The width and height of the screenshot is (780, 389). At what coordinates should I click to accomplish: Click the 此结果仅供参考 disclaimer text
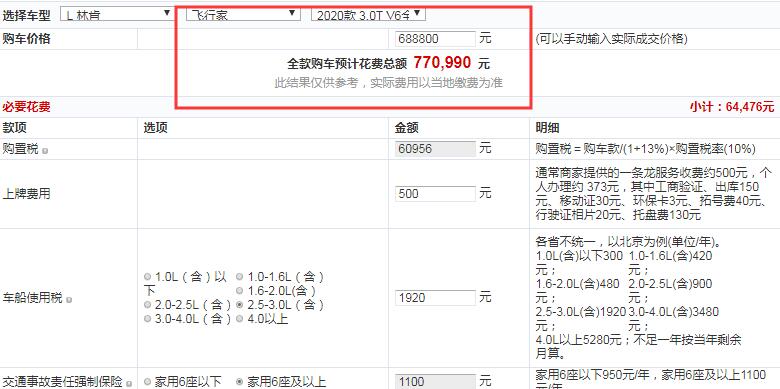point(389,83)
